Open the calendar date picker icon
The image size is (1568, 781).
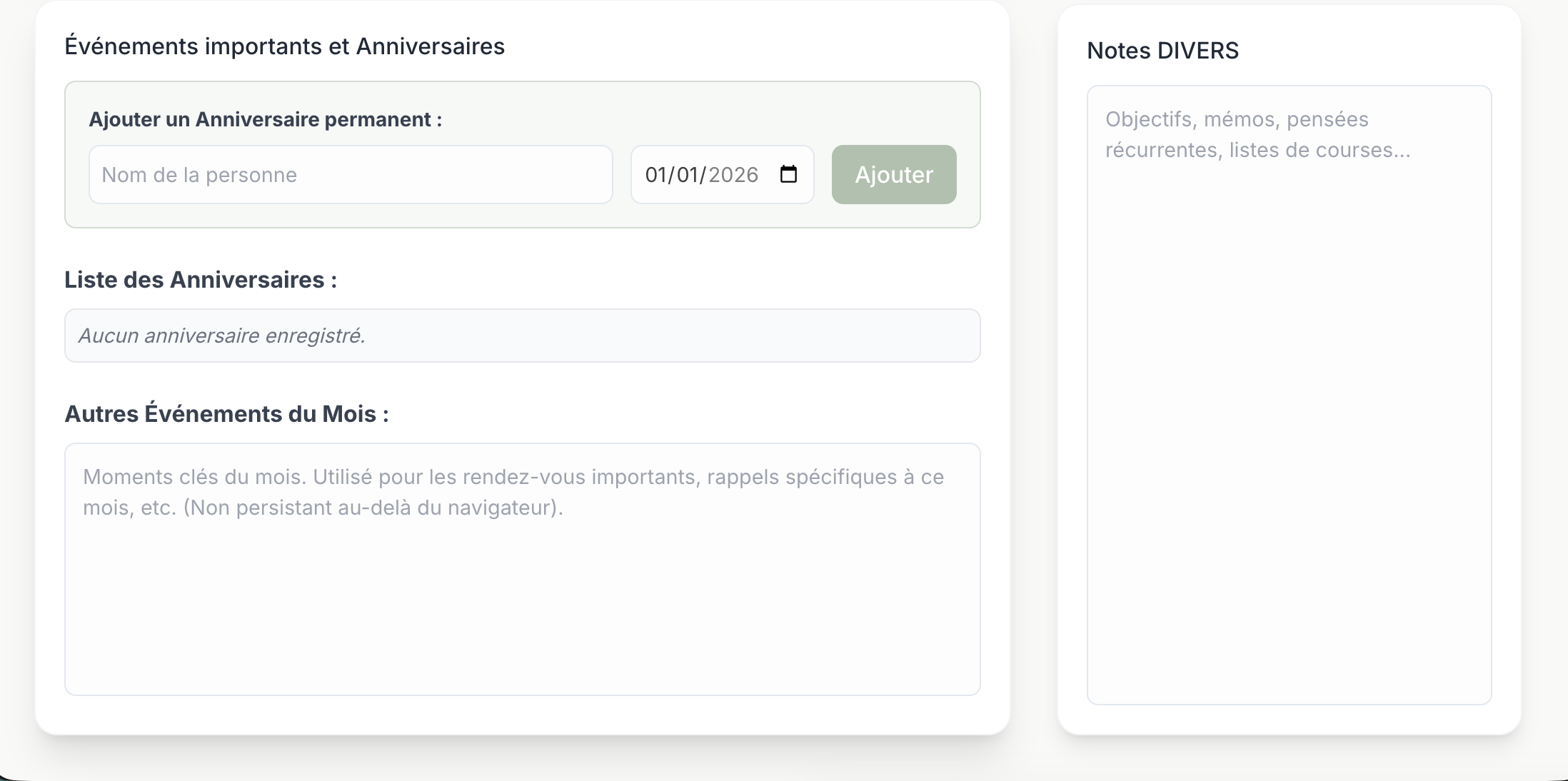[789, 173]
